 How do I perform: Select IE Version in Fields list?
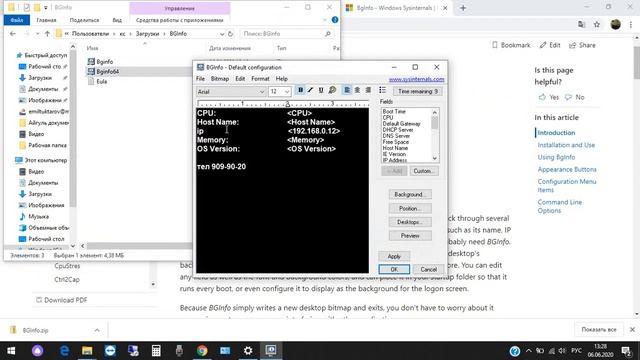tap(394, 154)
